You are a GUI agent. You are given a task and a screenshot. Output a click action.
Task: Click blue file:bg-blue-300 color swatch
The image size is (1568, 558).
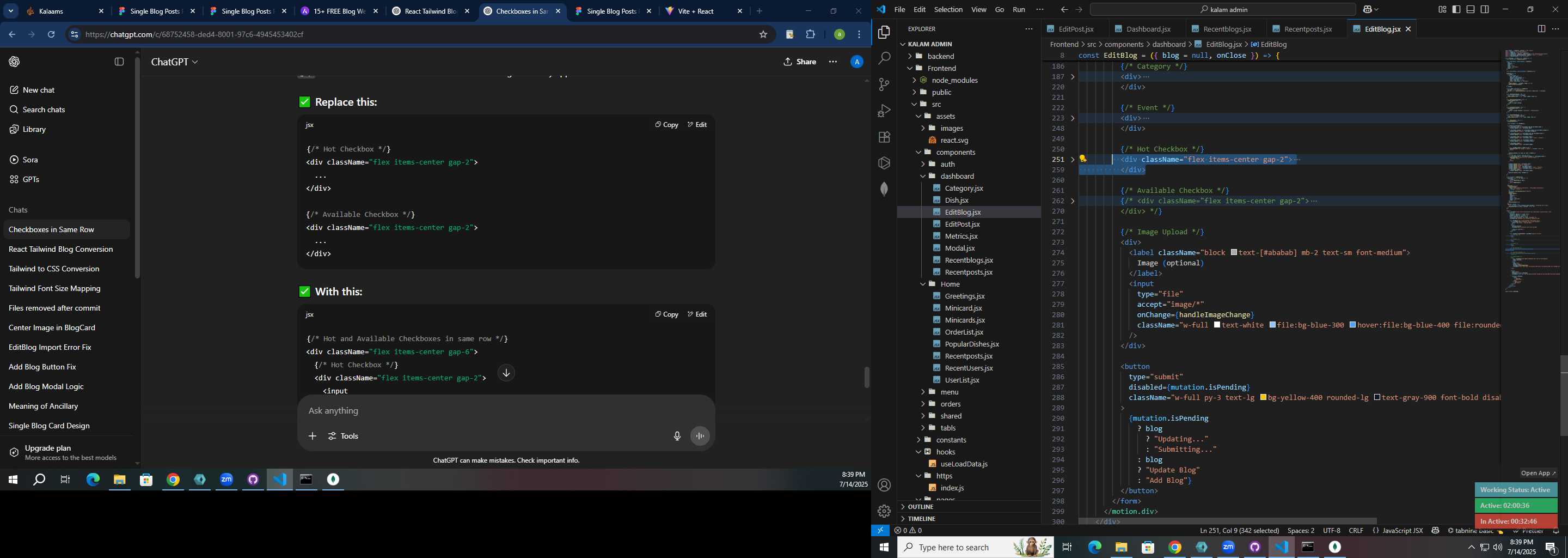coord(1273,325)
